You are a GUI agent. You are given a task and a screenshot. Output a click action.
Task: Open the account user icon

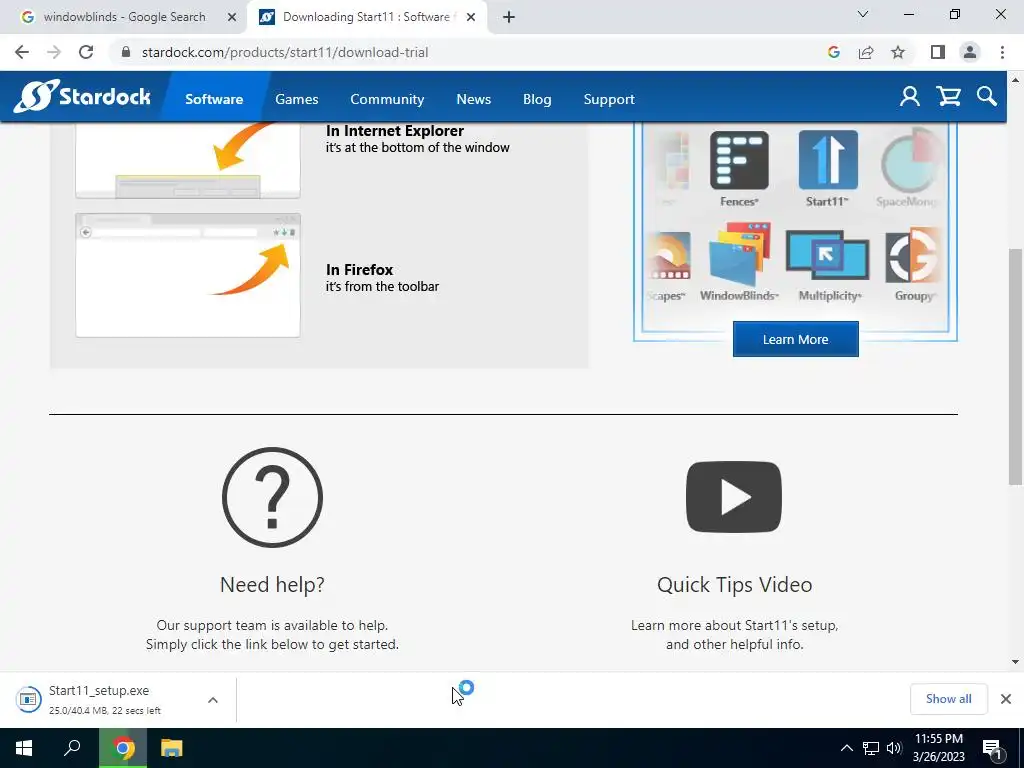pos(910,97)
